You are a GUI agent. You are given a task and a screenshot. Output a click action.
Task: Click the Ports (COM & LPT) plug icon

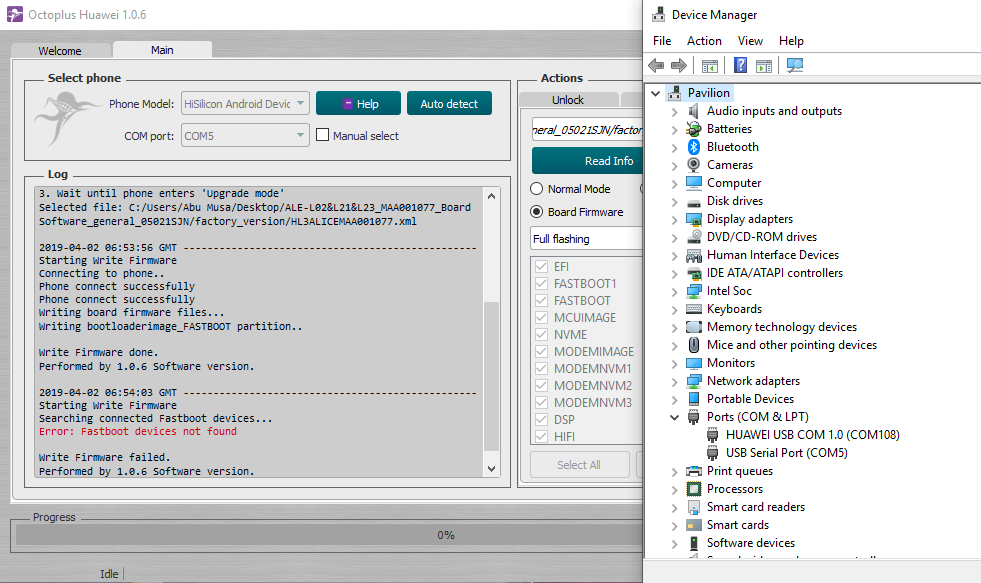(693, 417)
